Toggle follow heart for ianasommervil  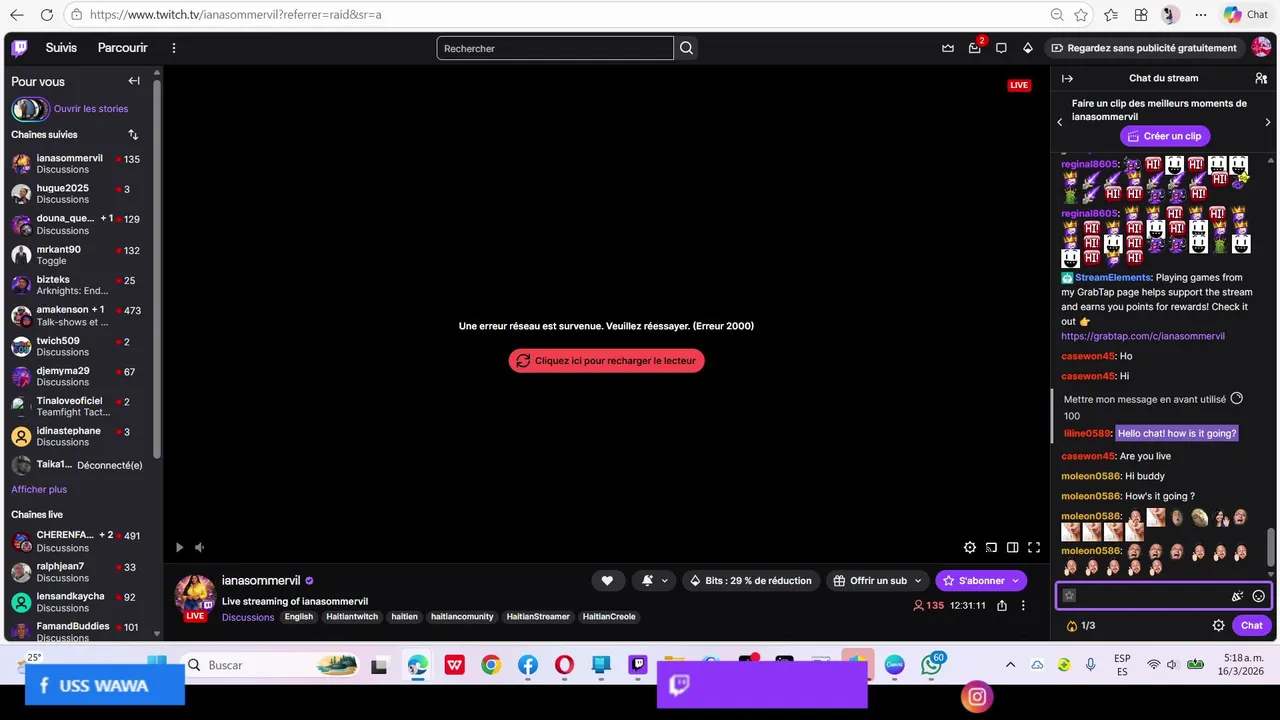607,580
